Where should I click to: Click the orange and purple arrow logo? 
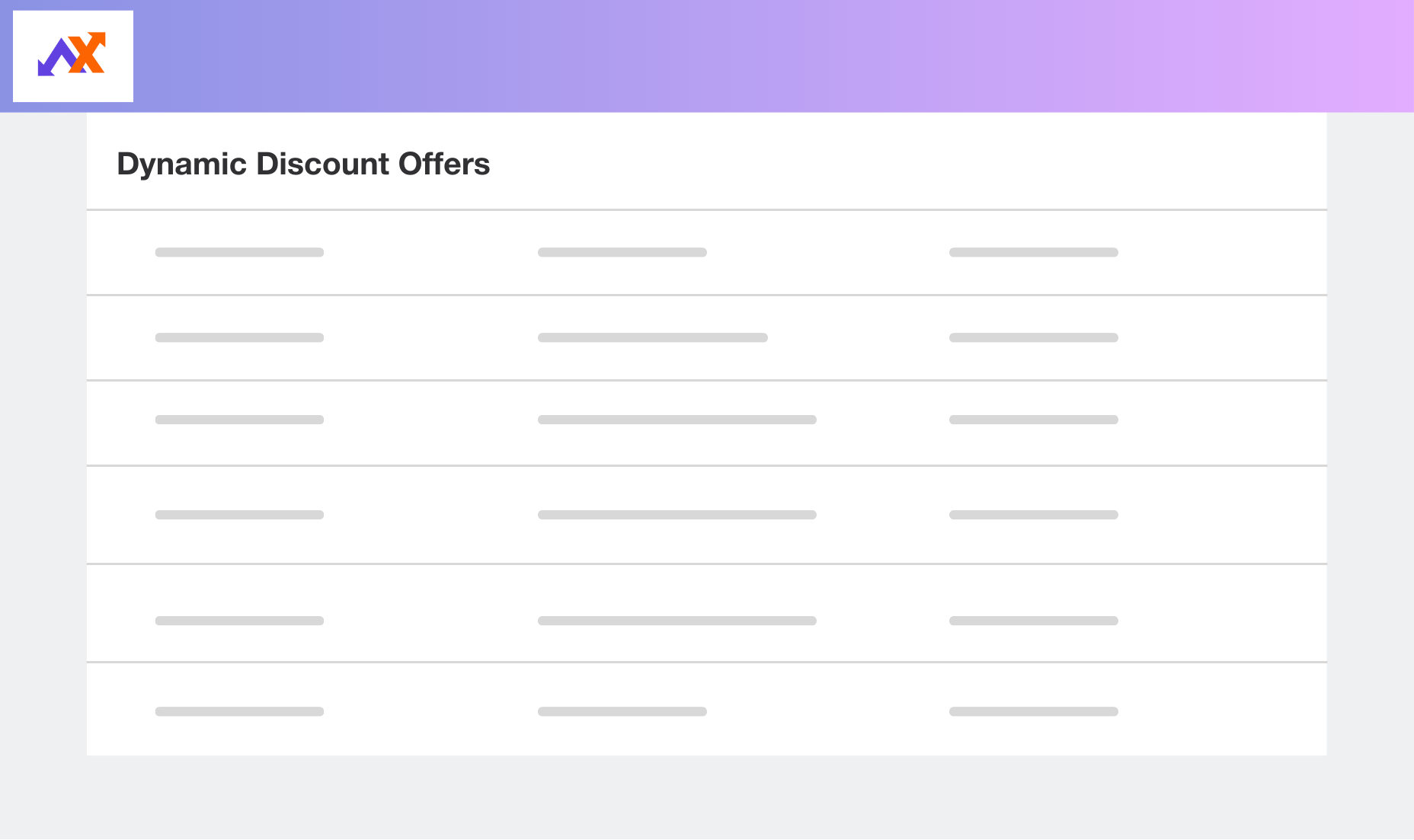pos(72,56)
